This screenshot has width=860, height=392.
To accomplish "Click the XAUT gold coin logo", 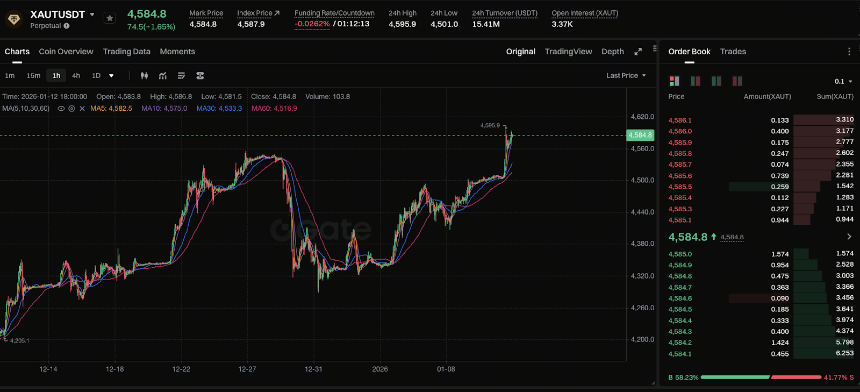I will pos(13,19).
